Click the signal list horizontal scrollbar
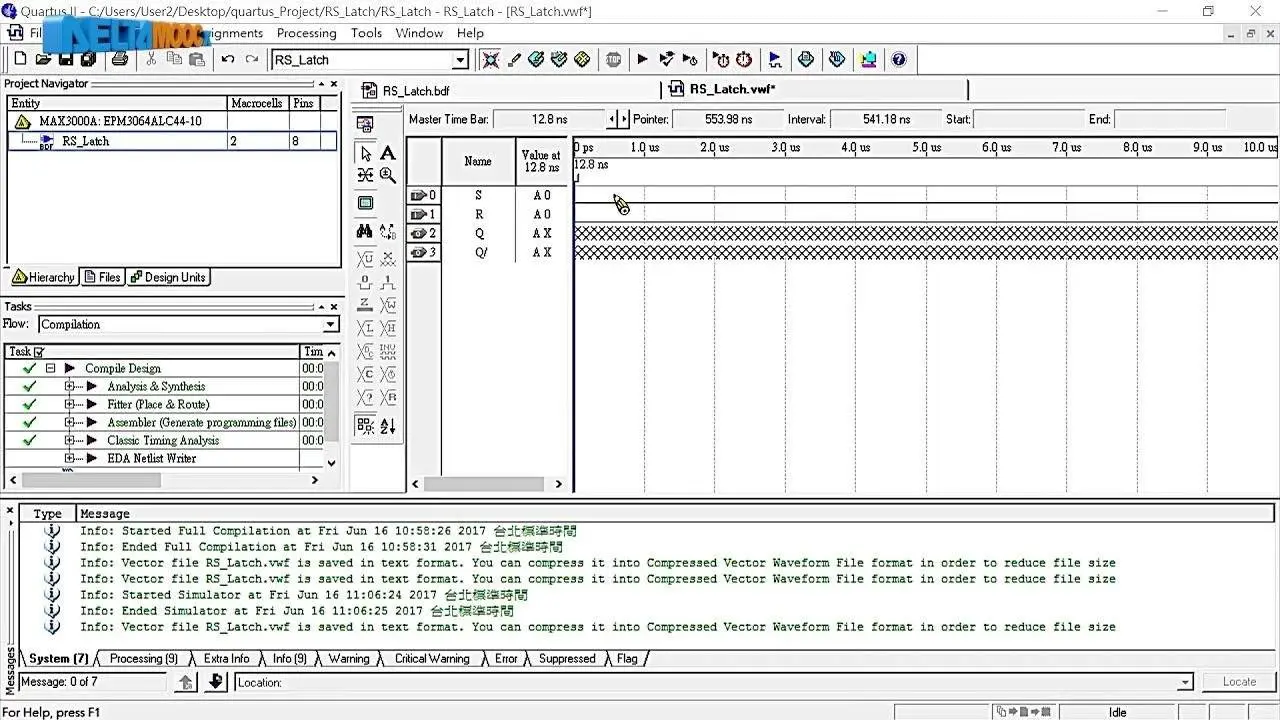 484,484
